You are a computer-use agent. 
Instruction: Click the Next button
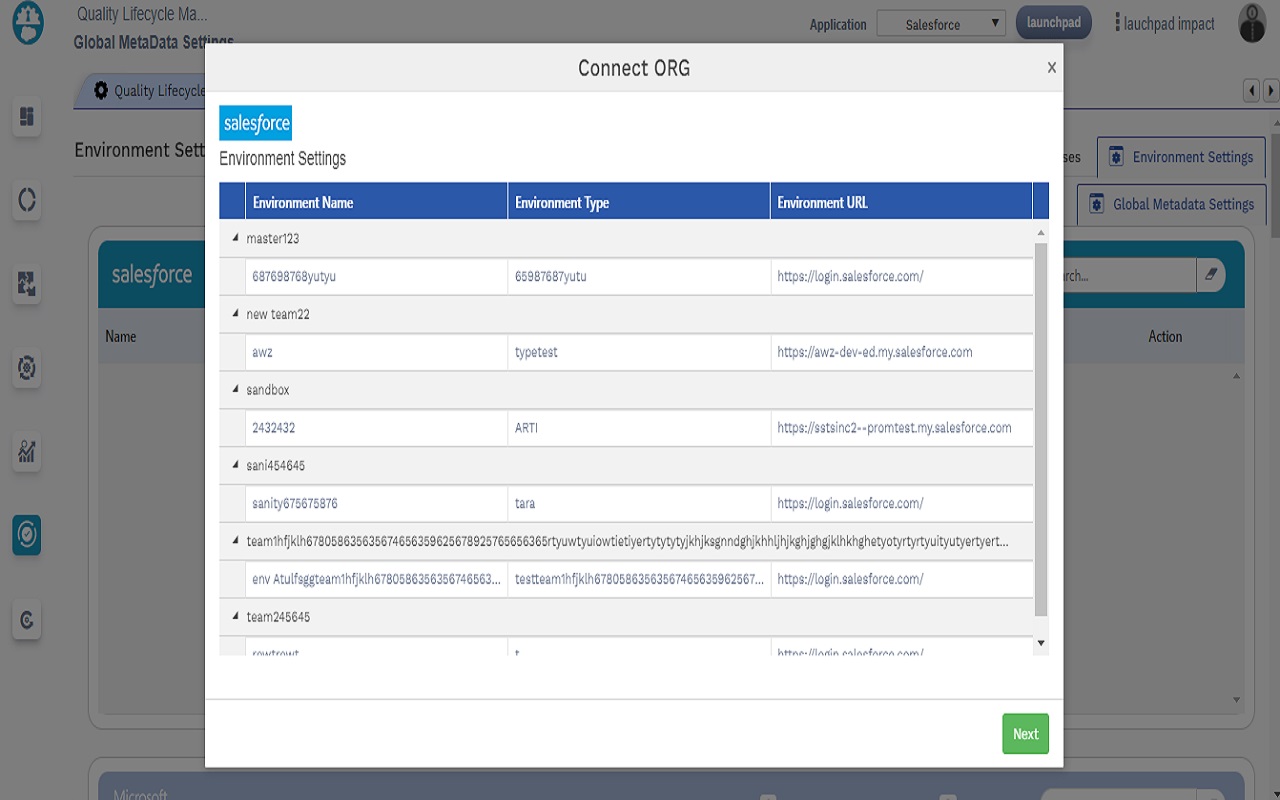(x=1026, y=734)
